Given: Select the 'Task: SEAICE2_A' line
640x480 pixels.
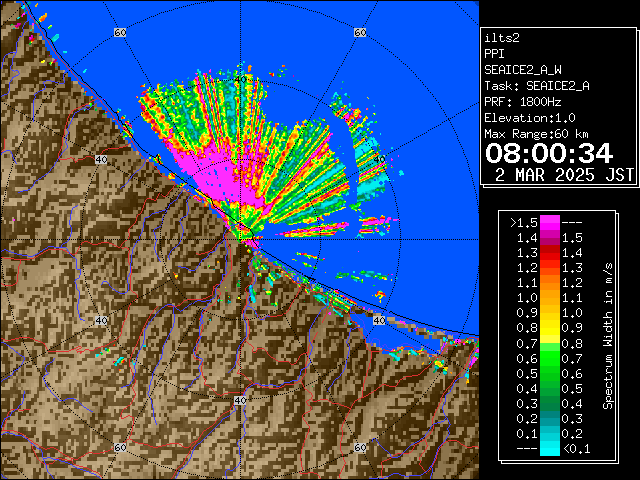Looking at the screenshot, I should tap(537, 86).
